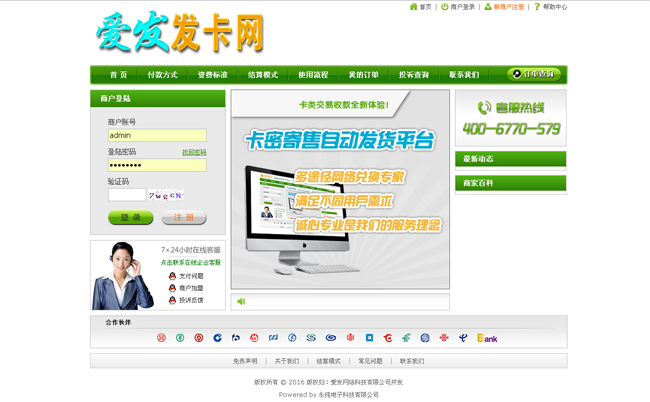The height and width of the screenshot is (402, 650).
Task: Click the Bank logo in the partner strip
Action: 487,338
